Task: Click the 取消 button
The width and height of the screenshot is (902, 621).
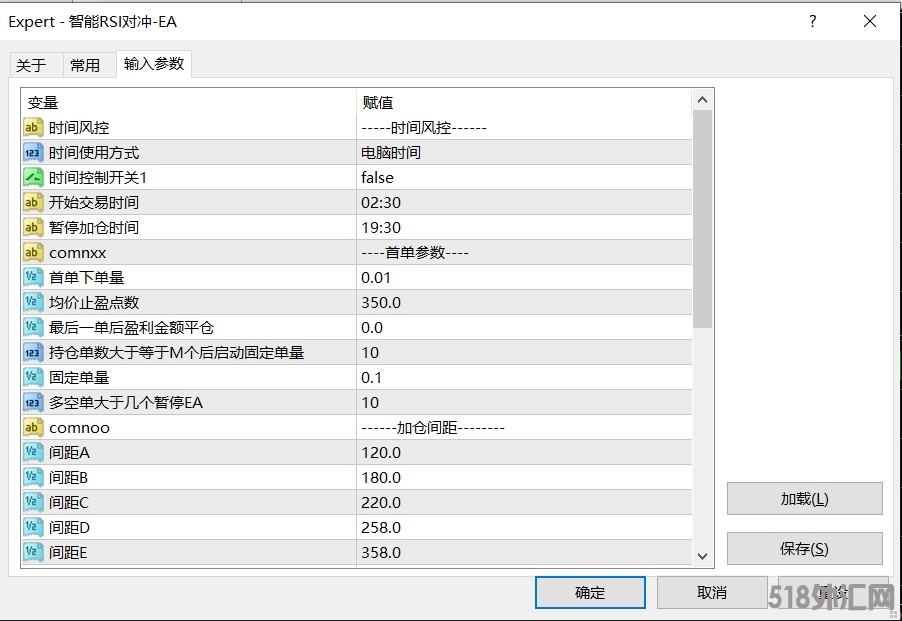Action: coord(712,592)
